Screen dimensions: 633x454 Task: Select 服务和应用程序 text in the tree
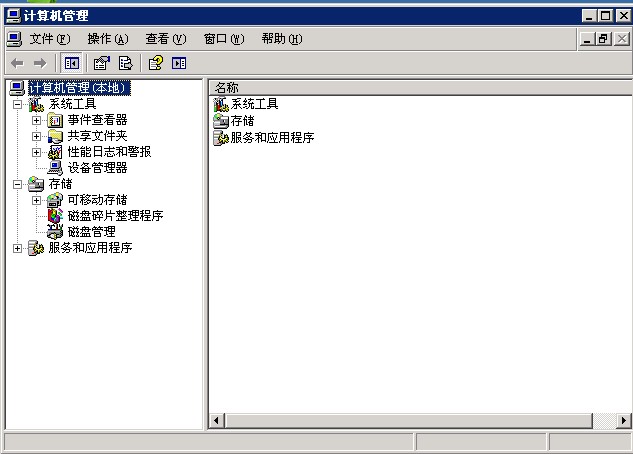[x=90, y=248]
